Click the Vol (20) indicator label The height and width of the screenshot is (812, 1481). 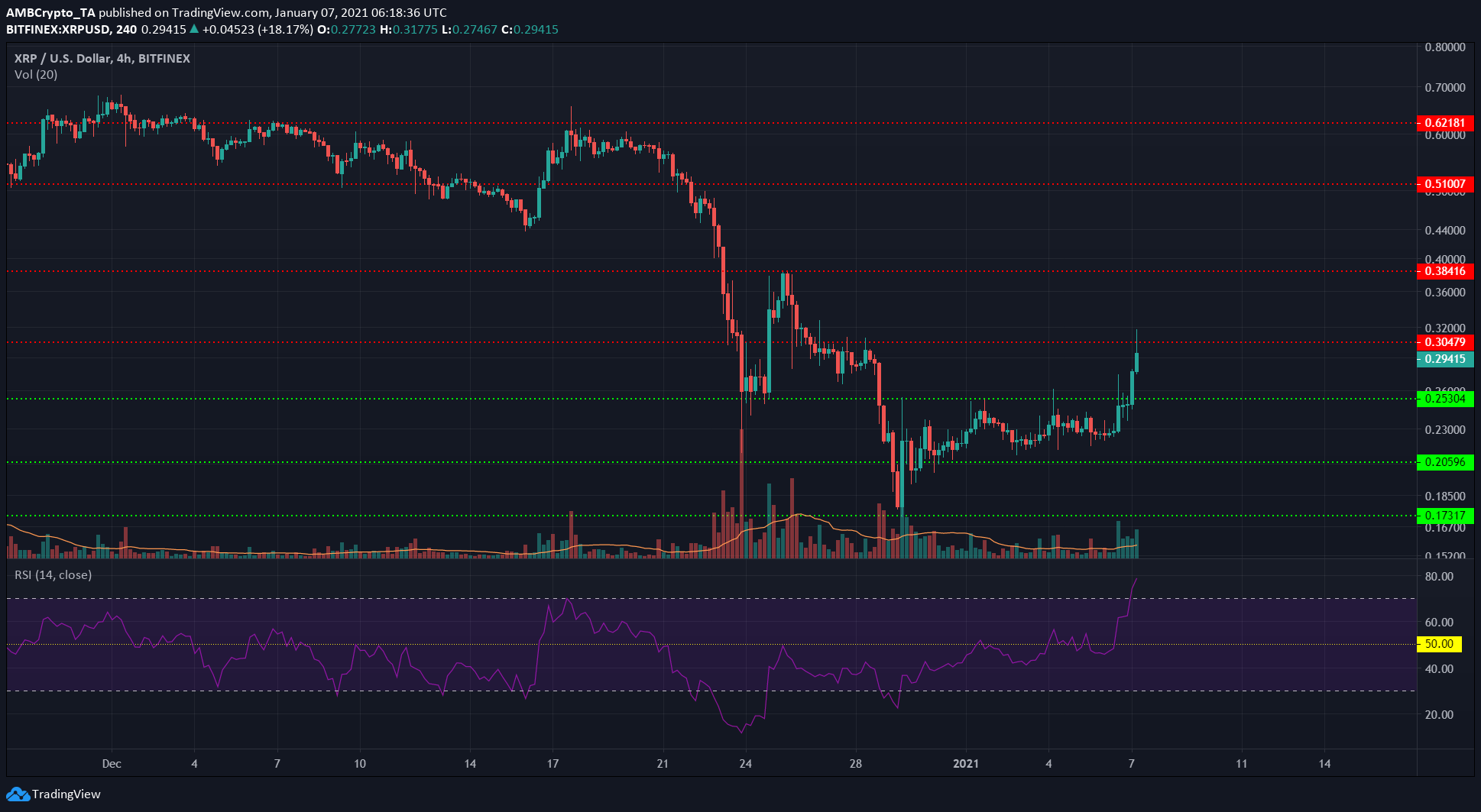point(36,75)
